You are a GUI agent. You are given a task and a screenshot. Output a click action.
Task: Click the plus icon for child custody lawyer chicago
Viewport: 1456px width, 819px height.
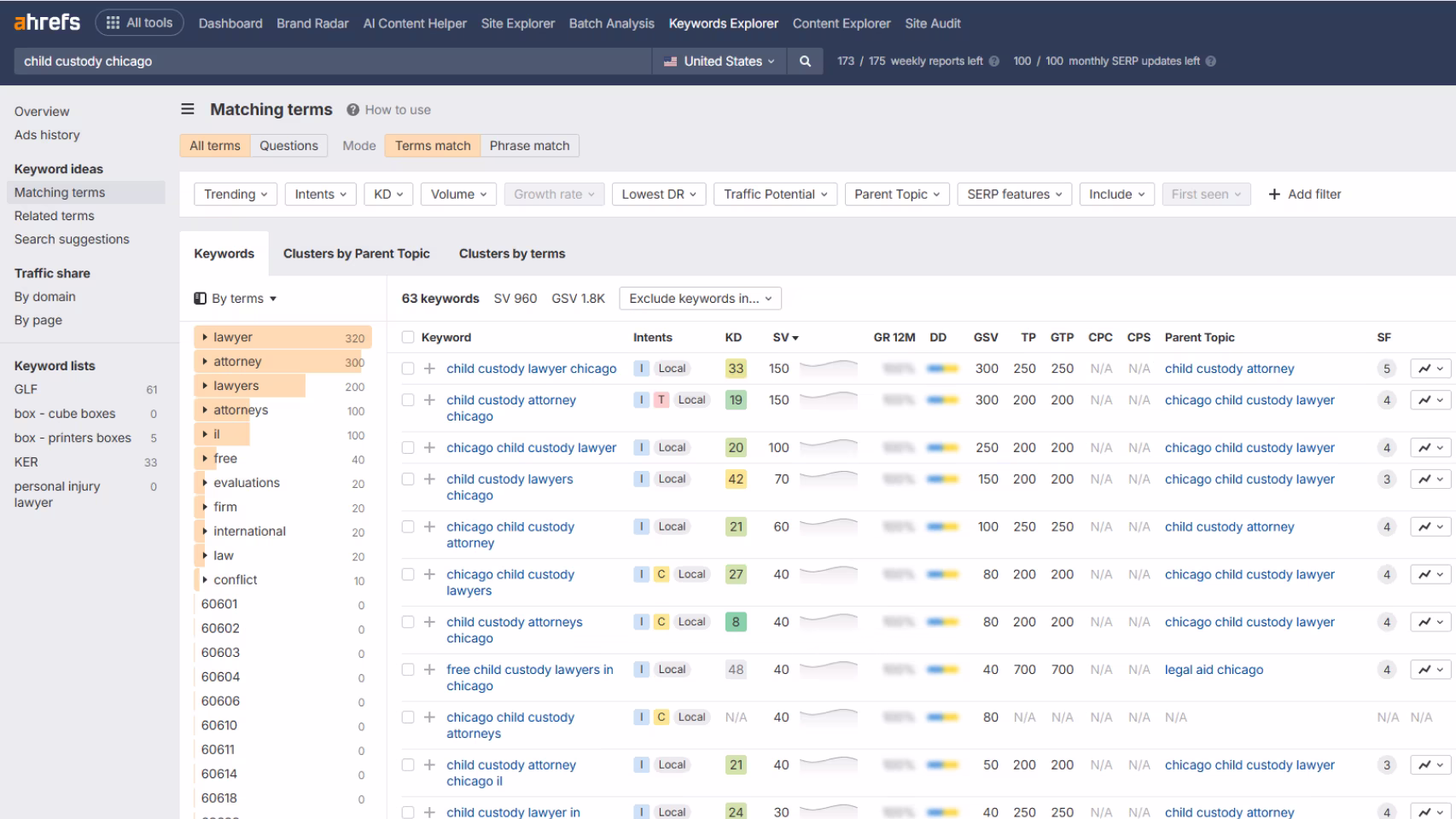pos(429,369)
